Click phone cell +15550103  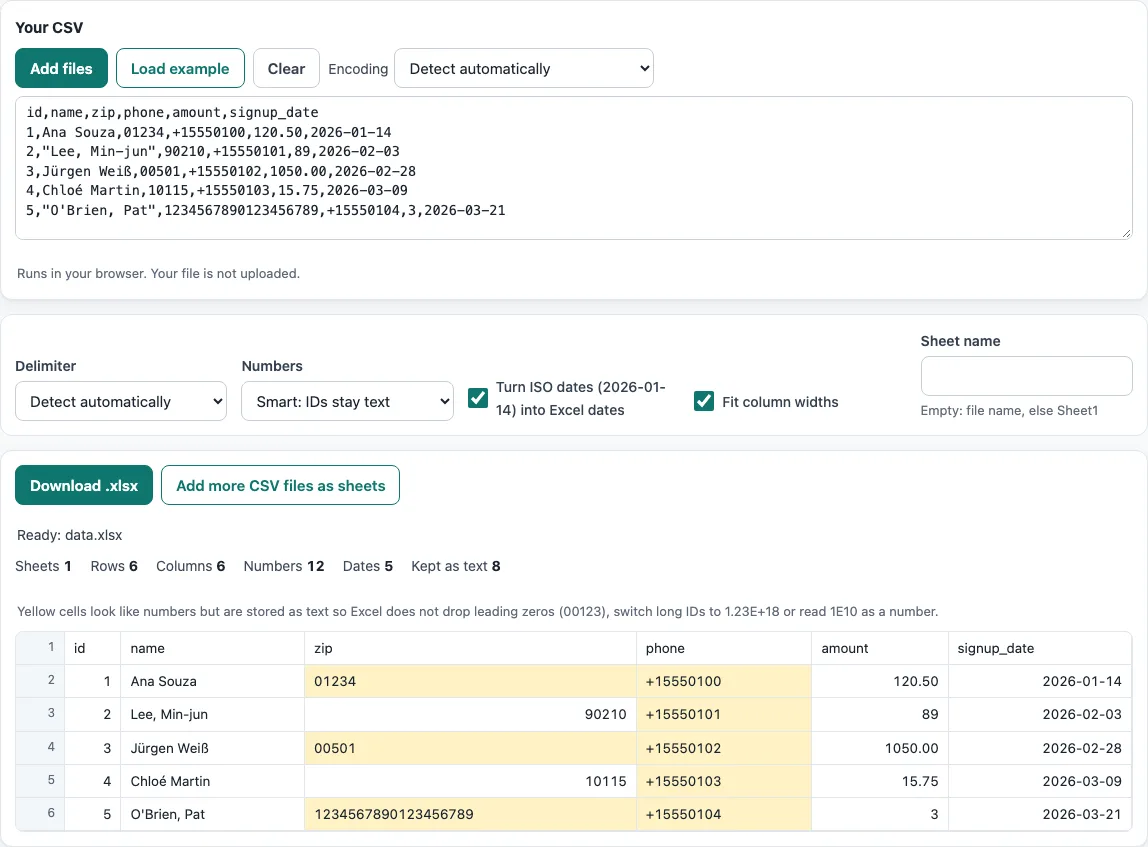(723, 781)
